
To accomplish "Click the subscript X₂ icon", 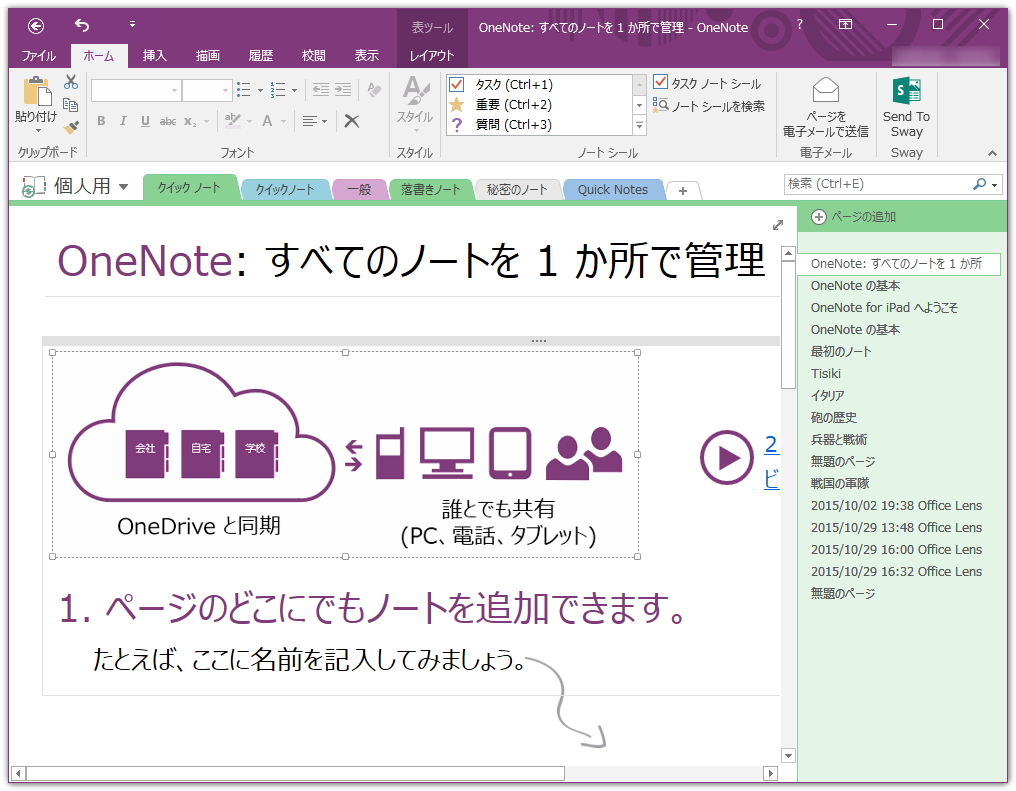I will tap(189, 120).
